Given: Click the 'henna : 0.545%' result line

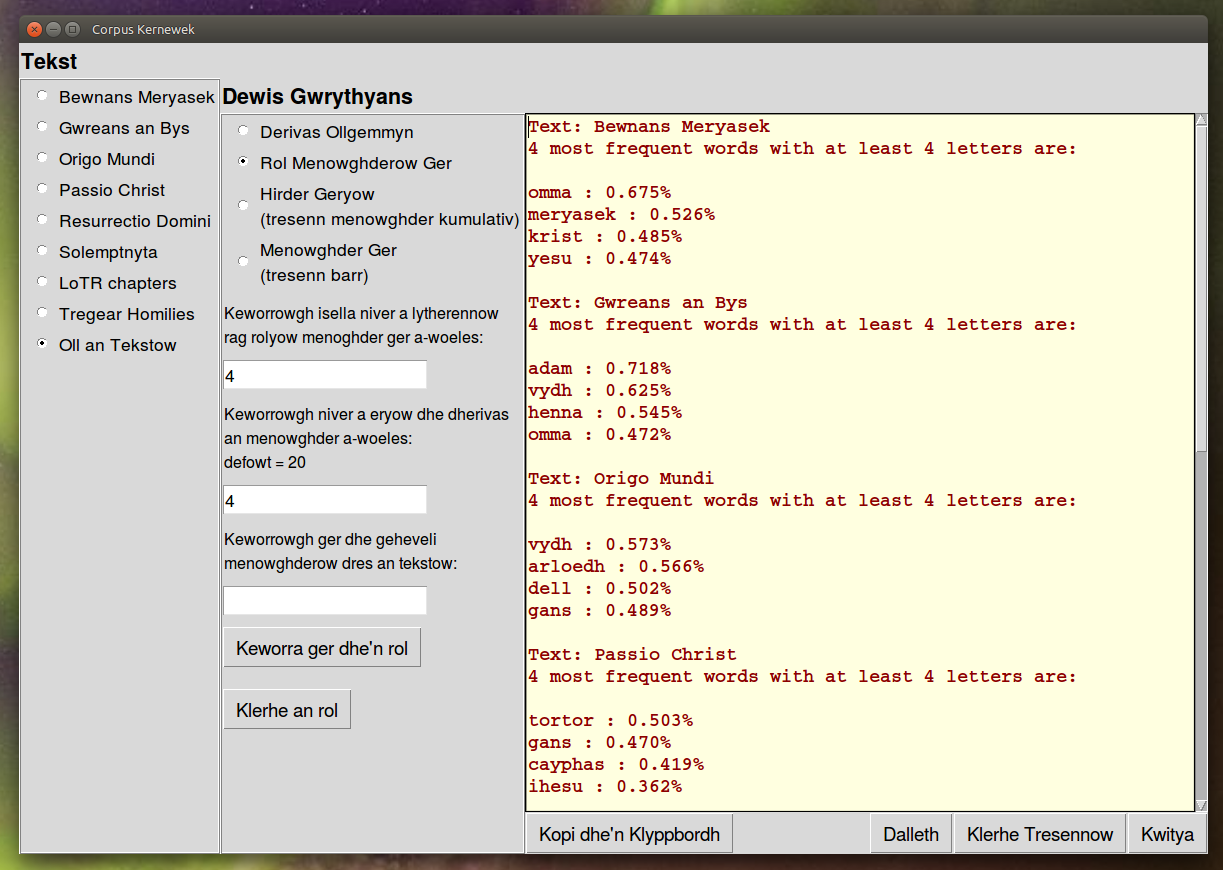Looking at the screenshot, I should (x=605, y=412).
